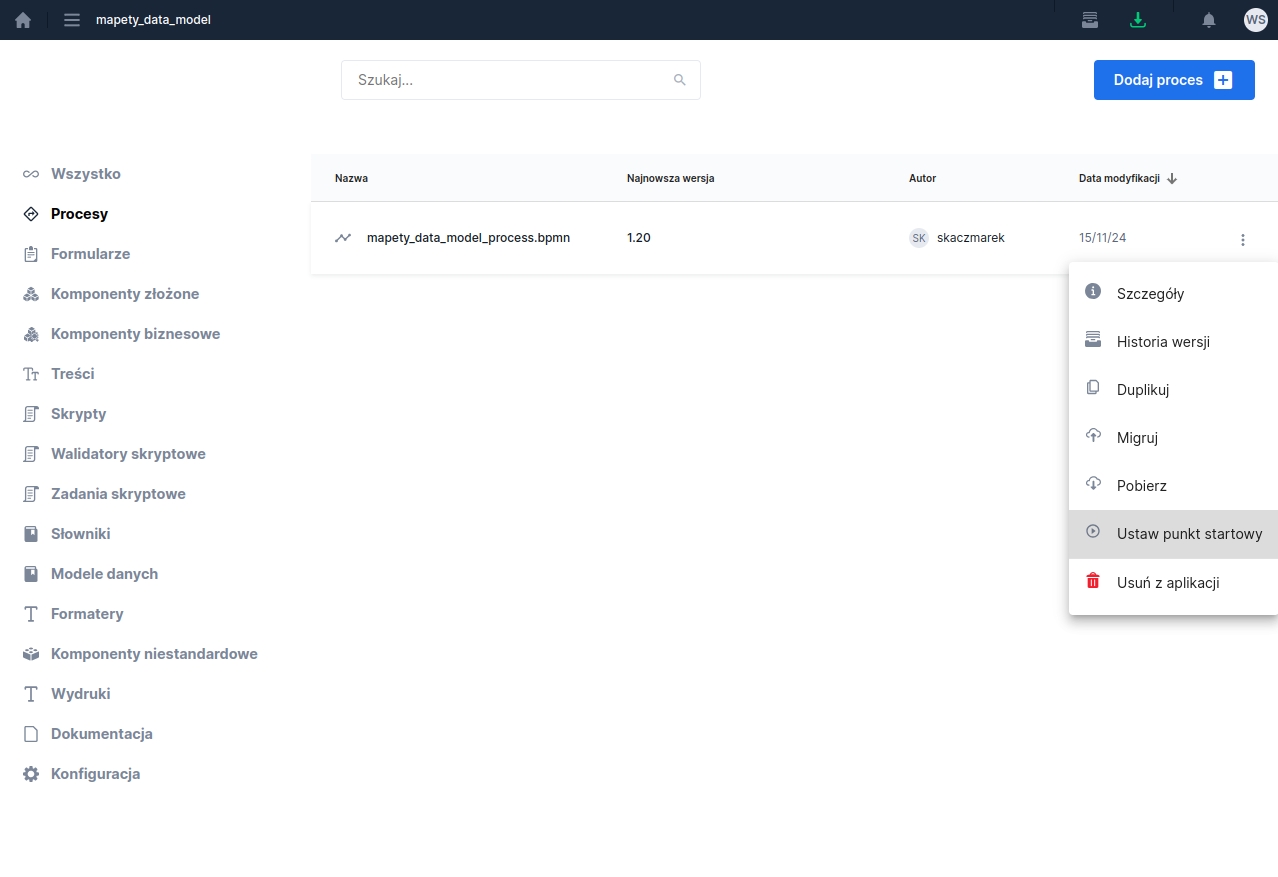Image resolution: width=1278 pixels, height=877 pixels.
Task: Click the three-dot menu for process row
Action: (x=1242, y=239)
